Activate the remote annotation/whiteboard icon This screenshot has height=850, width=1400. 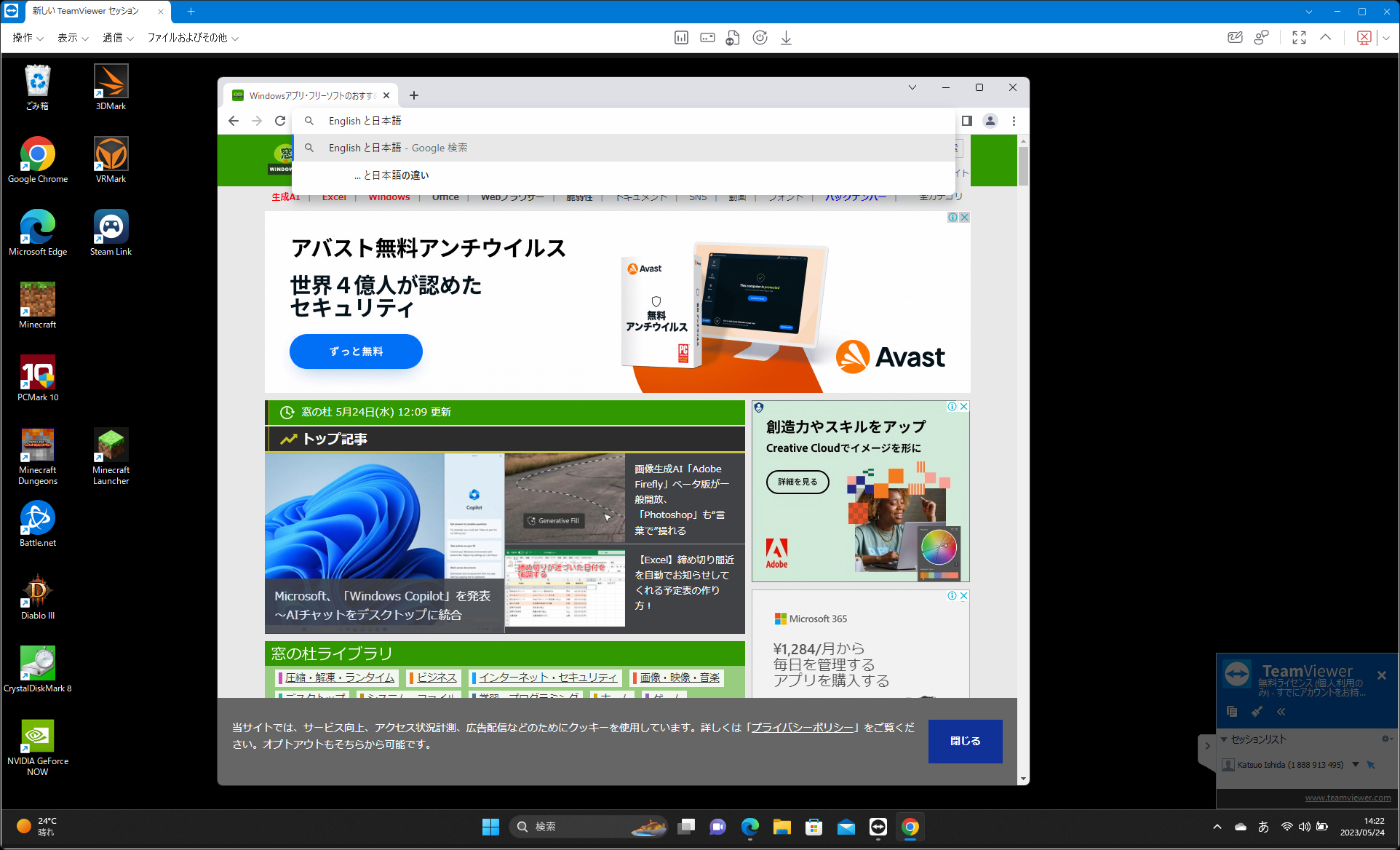pos(1235,37)
